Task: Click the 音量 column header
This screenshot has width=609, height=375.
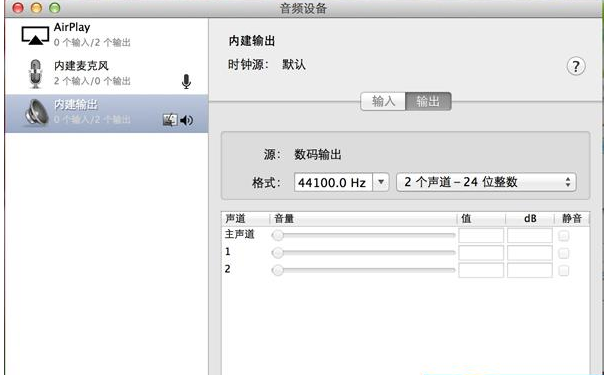Action: [363, 219]
